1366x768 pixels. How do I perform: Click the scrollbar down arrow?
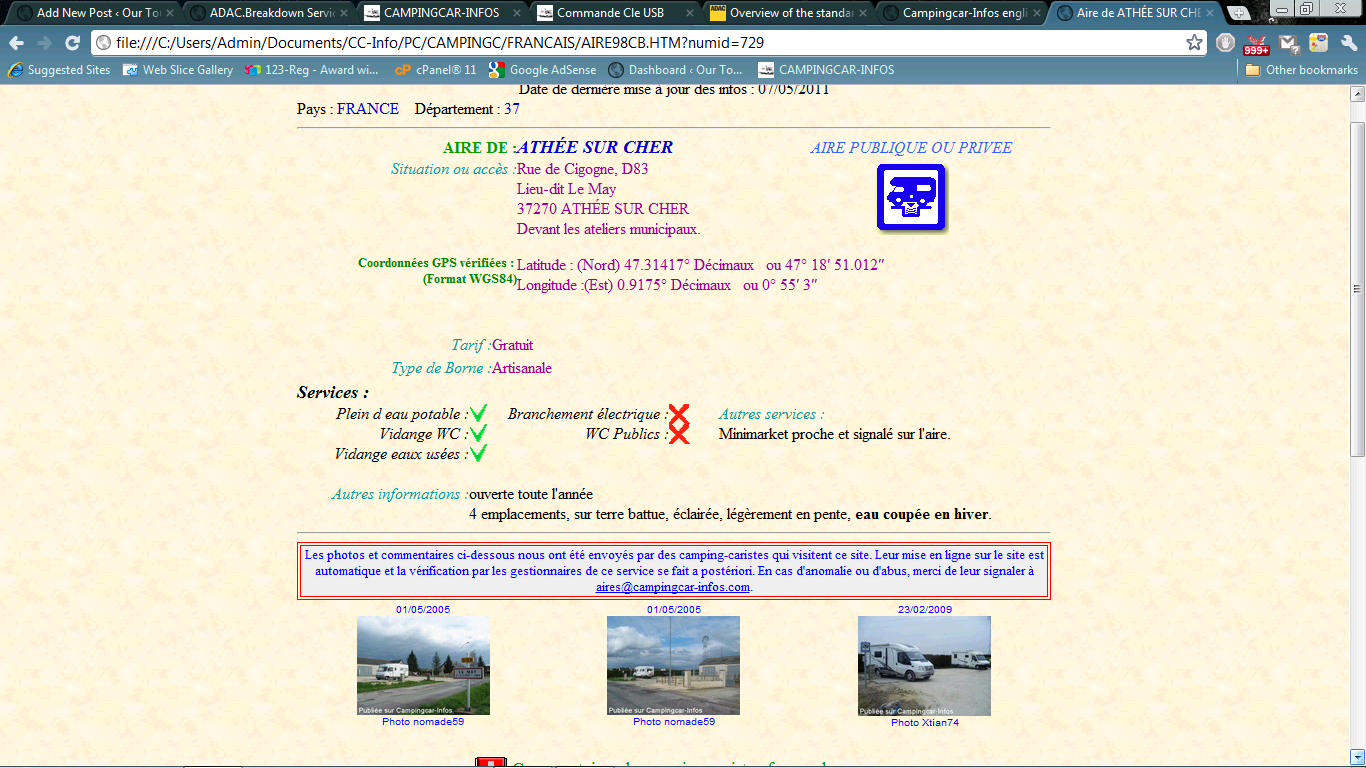point(1357,756)
